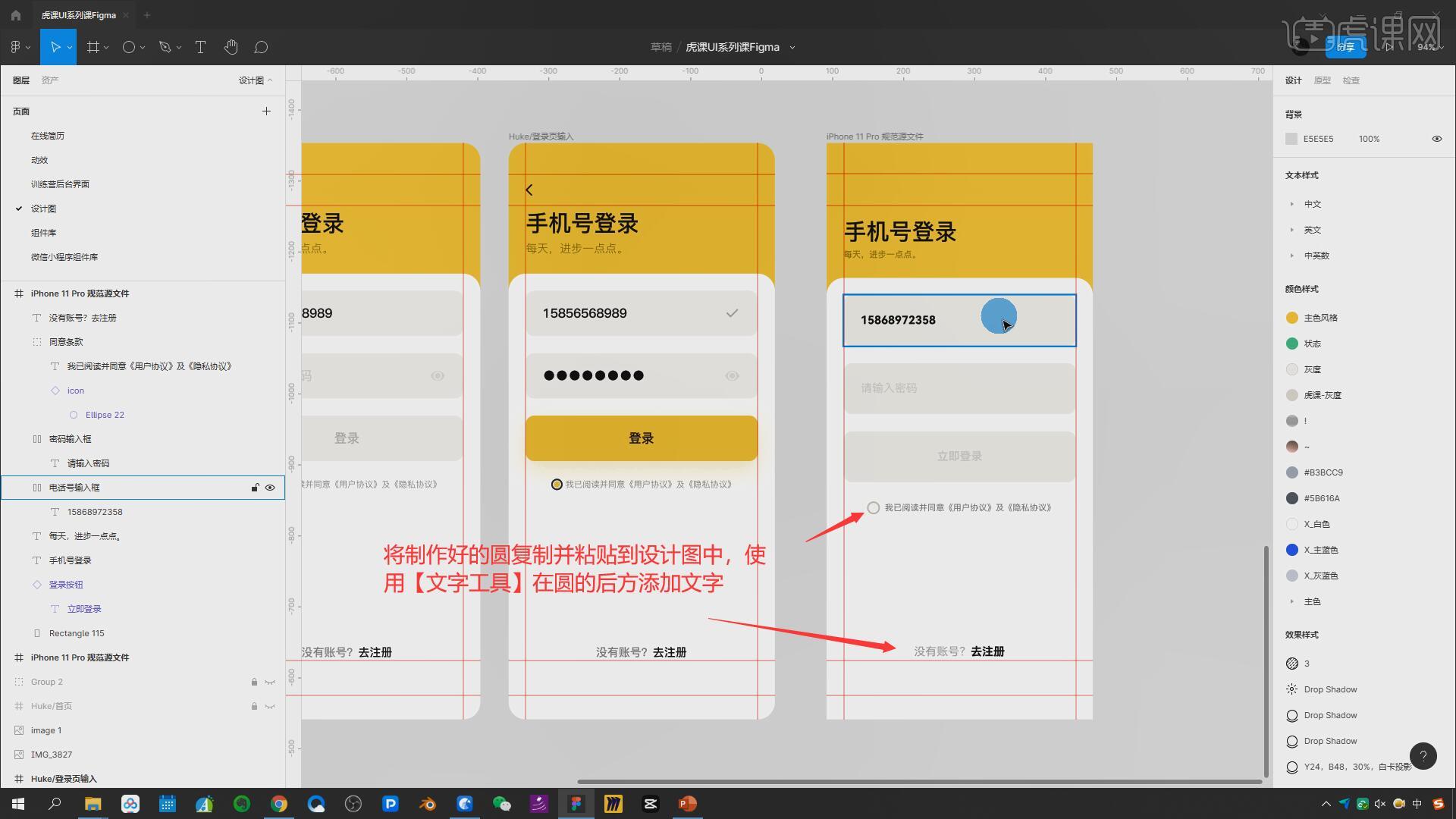
Task: Toggle the lock on 电话号输入框 layer
Action: [255, 488]
